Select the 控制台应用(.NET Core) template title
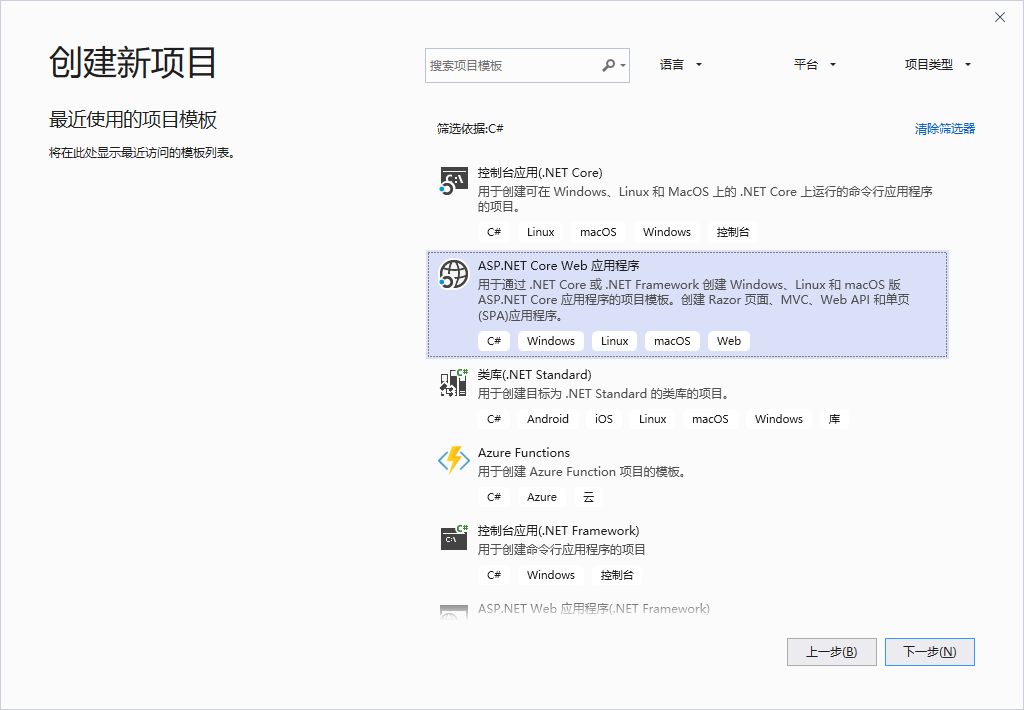The width and height of the screenshot is (1024, 710). click(539, 172)
